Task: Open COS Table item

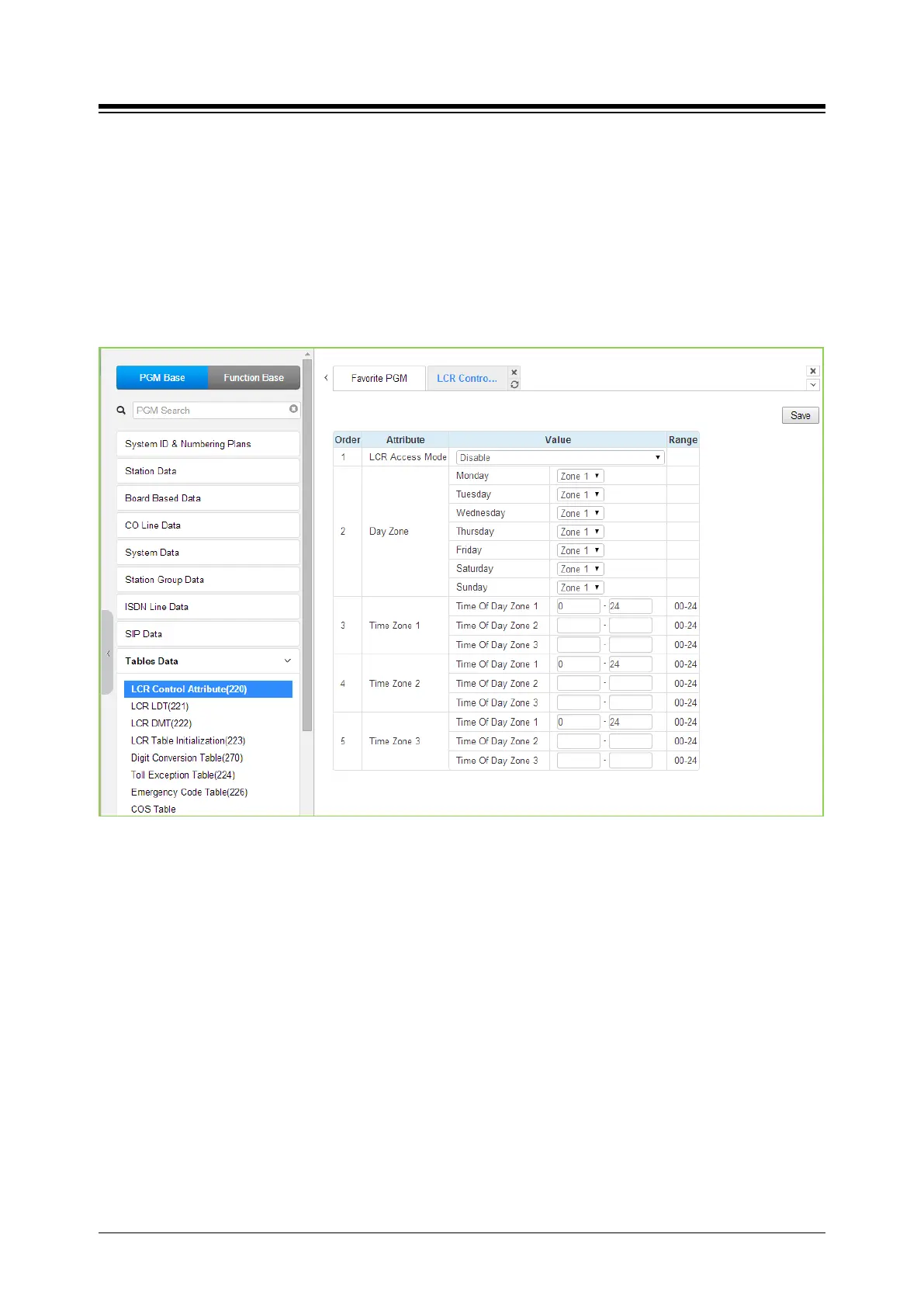Action: tap(154, 809)
